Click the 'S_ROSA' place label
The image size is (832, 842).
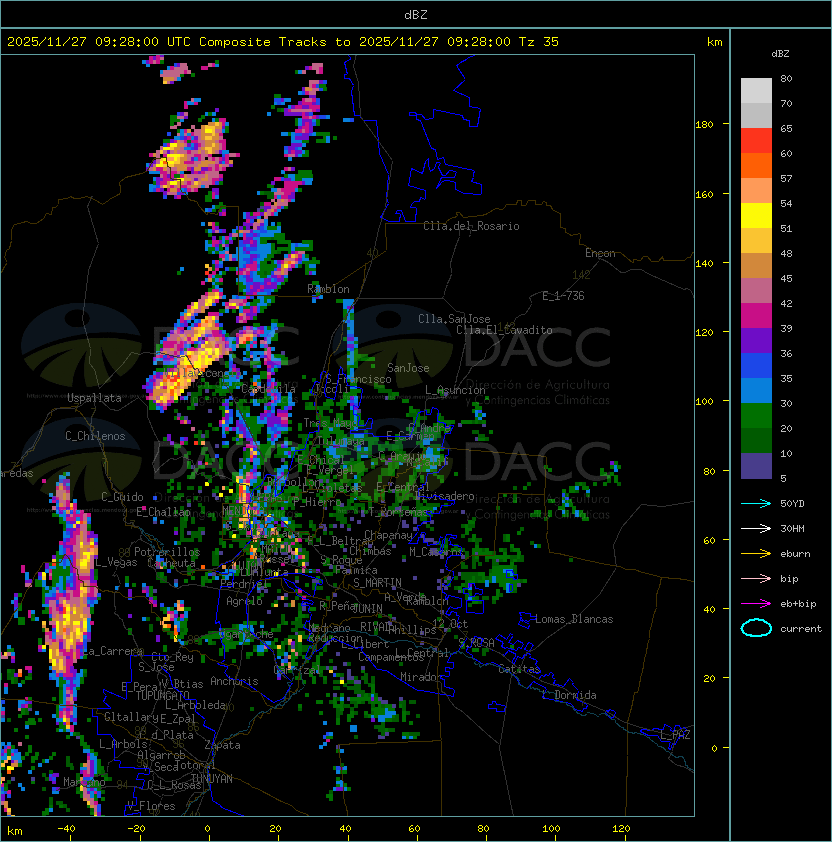(476, 643)
